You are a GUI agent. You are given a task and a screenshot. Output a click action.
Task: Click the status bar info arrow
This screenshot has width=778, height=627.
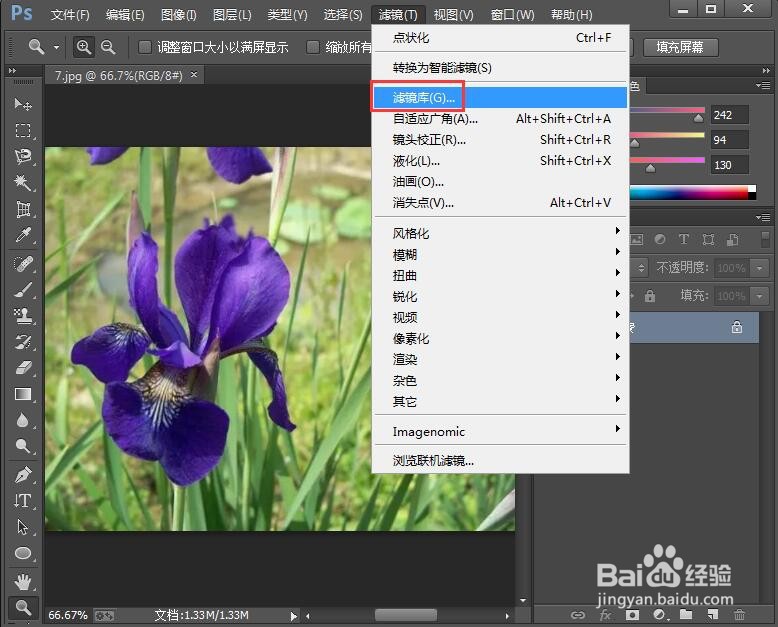pyautogui.click(x=294, y=616)
